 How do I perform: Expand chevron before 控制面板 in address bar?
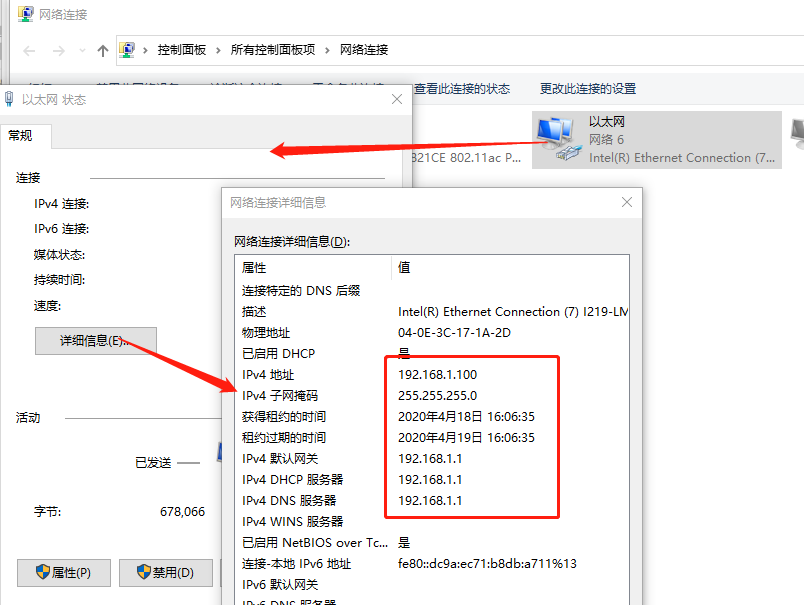[x=145, y=50]
